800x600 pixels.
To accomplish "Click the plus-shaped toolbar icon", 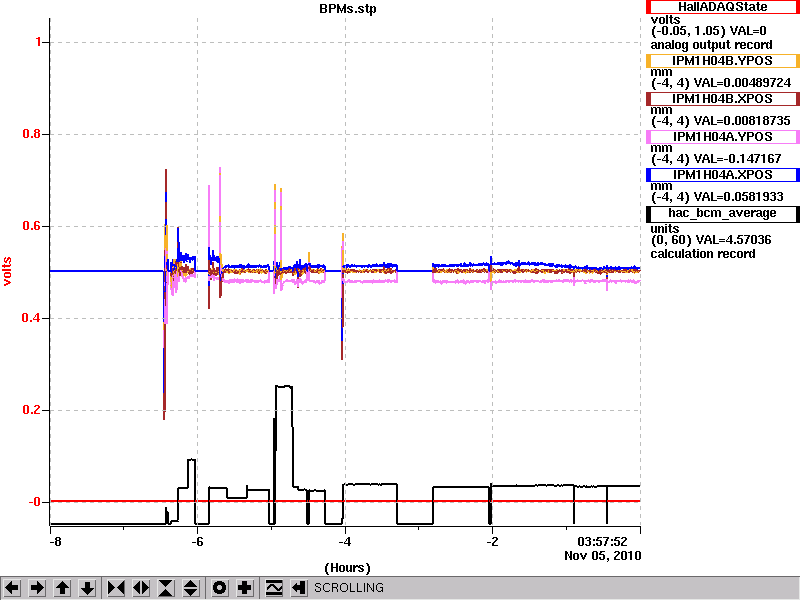I will 245,588.
